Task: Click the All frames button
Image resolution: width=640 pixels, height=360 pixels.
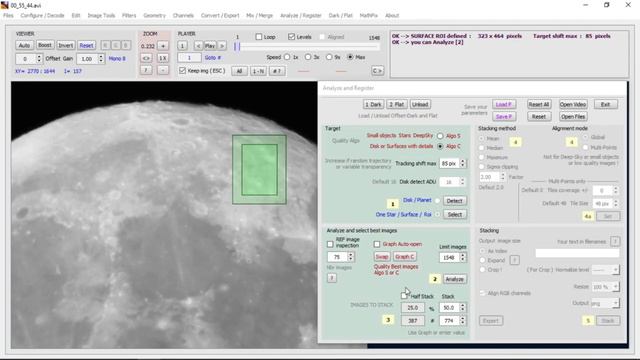Action: pos(240,71)
